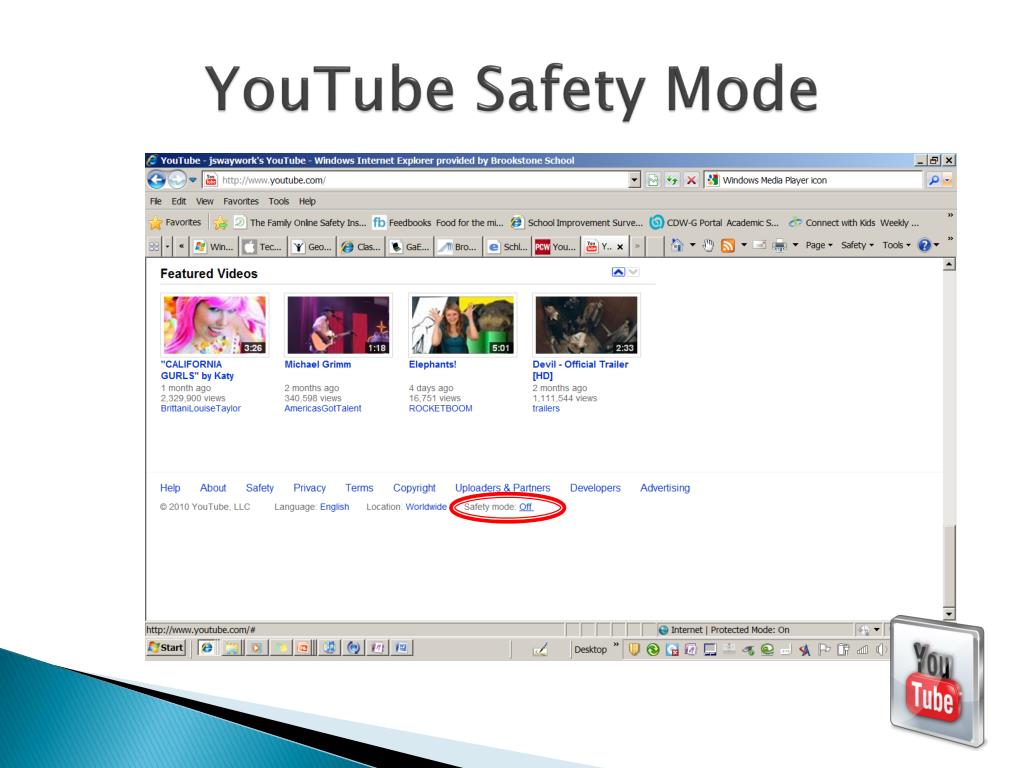Open the California Gurls video thumbnail
Screen dimensions: 1024x768
click(x=215, y=325)
